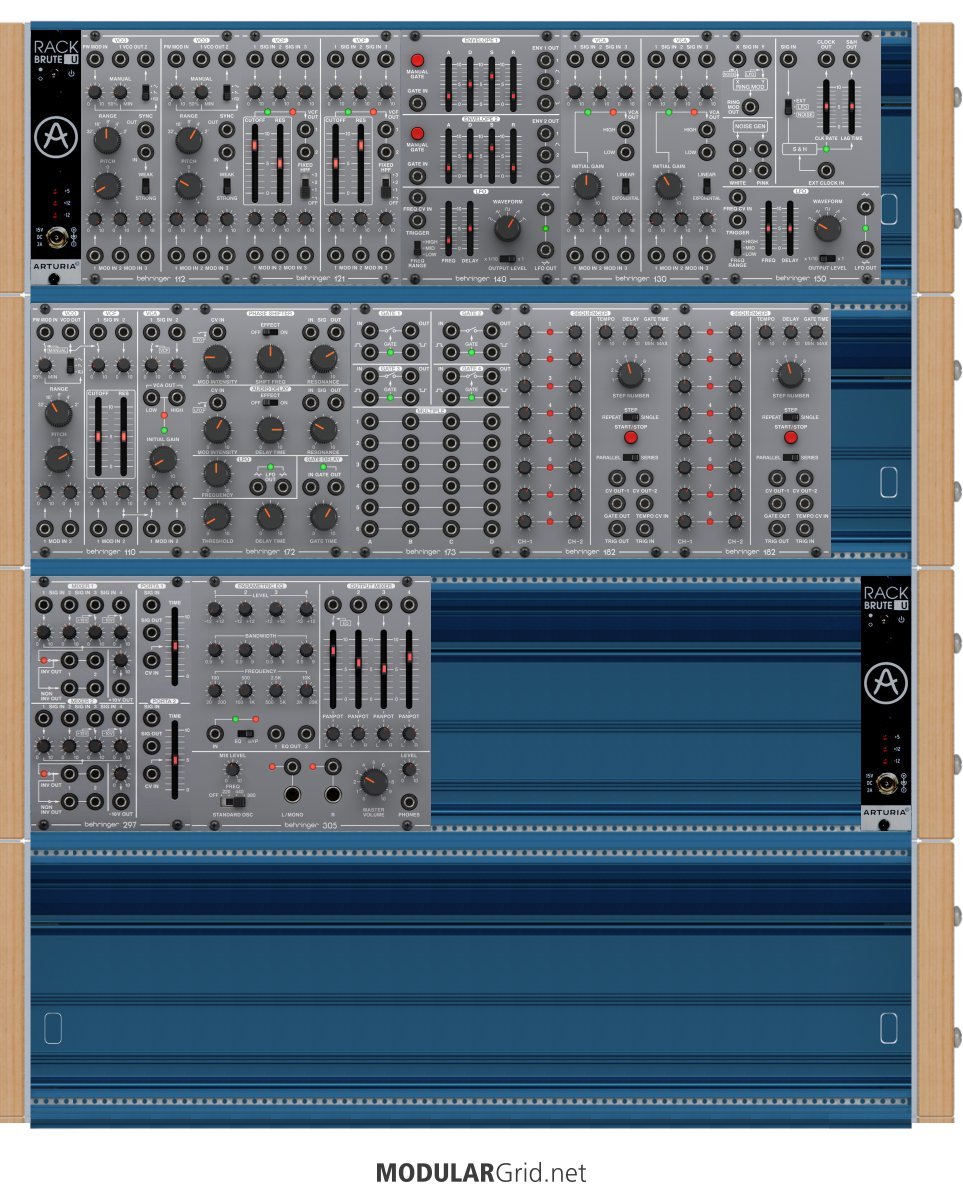Click the second VCF Res slider on module 121

[x=361, y=162]
